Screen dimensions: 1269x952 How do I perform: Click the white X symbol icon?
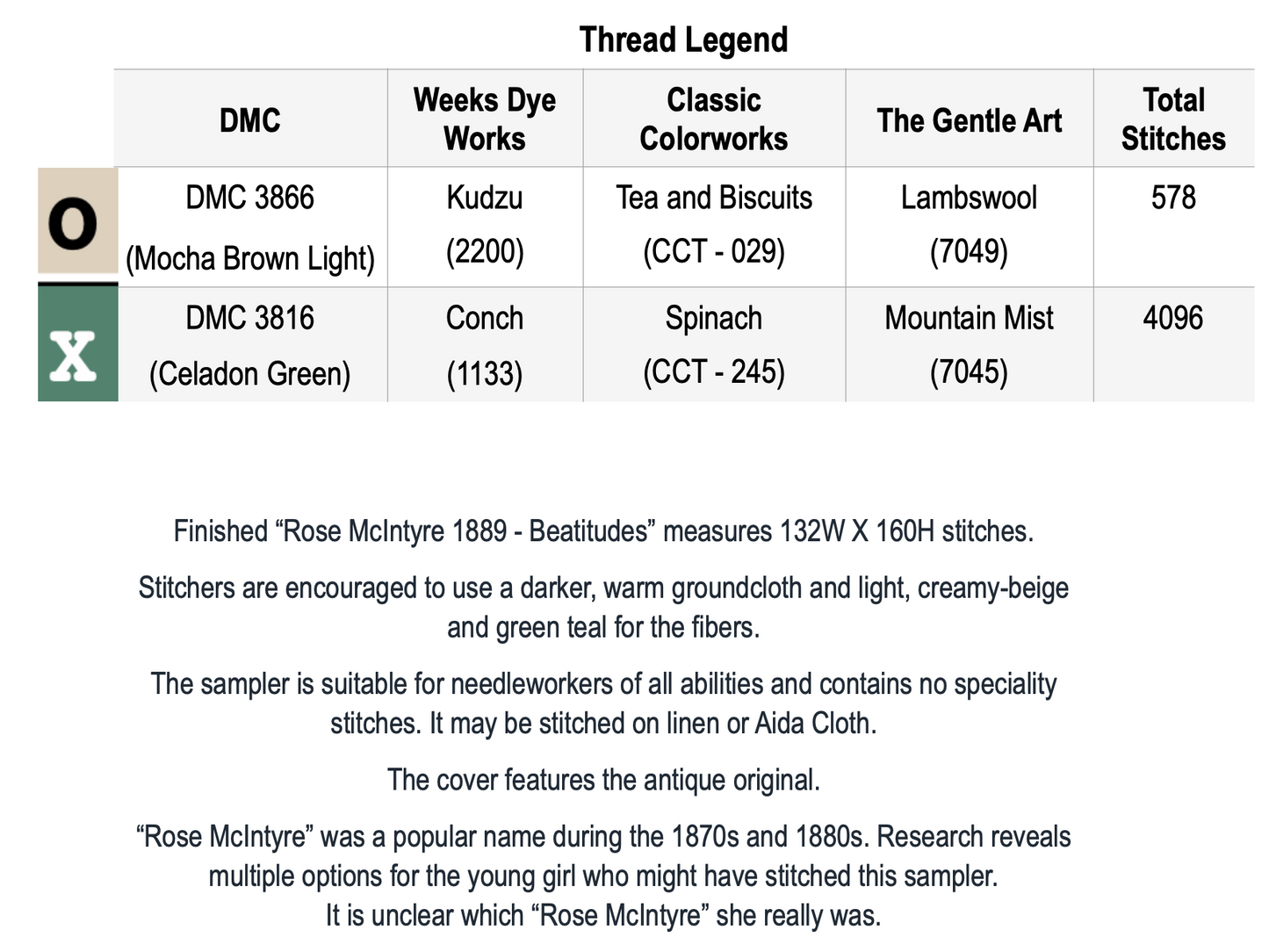(75, 356)
